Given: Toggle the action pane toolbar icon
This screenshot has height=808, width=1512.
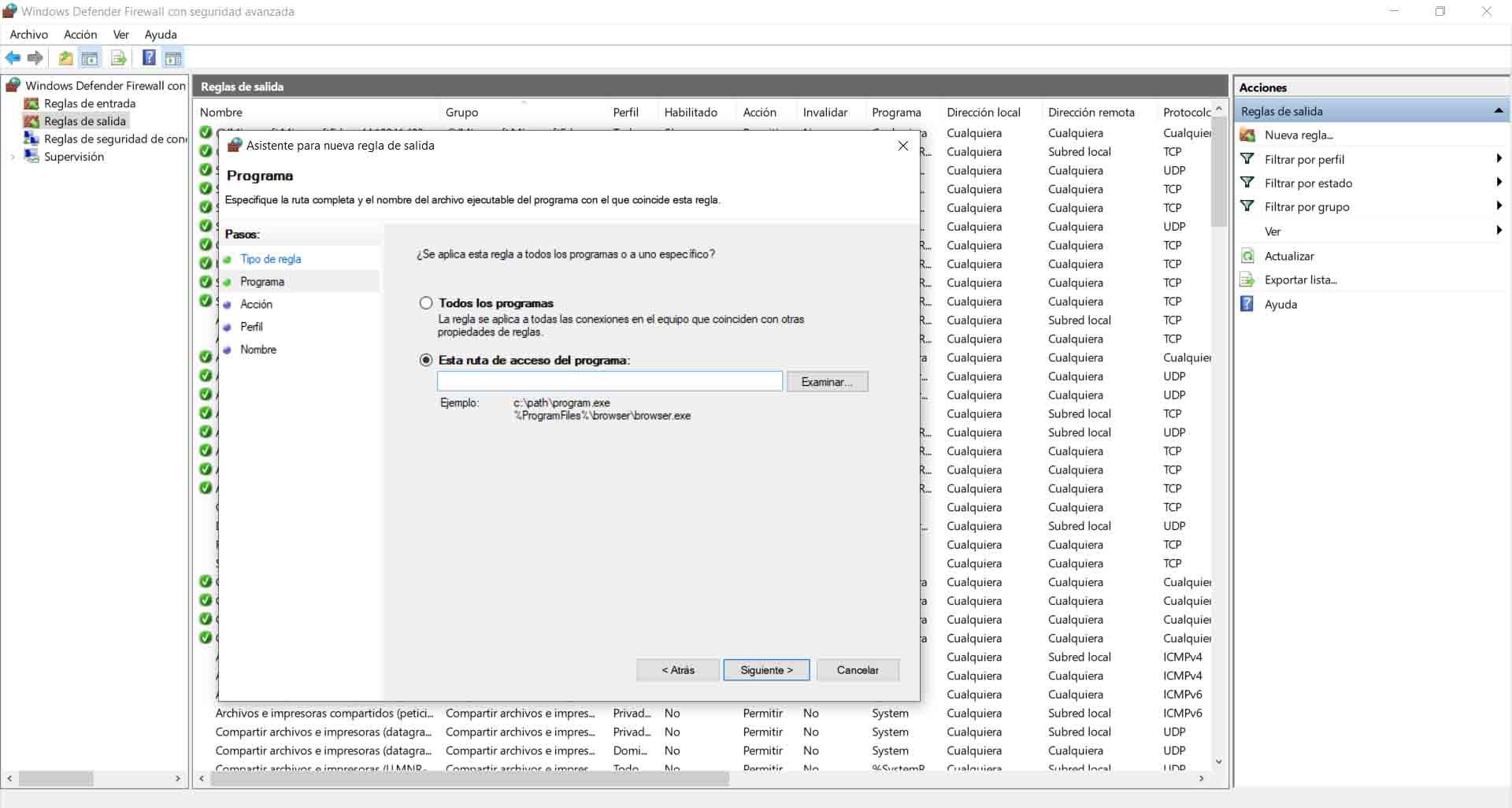Looking at the screenshot, I should 173,58.
